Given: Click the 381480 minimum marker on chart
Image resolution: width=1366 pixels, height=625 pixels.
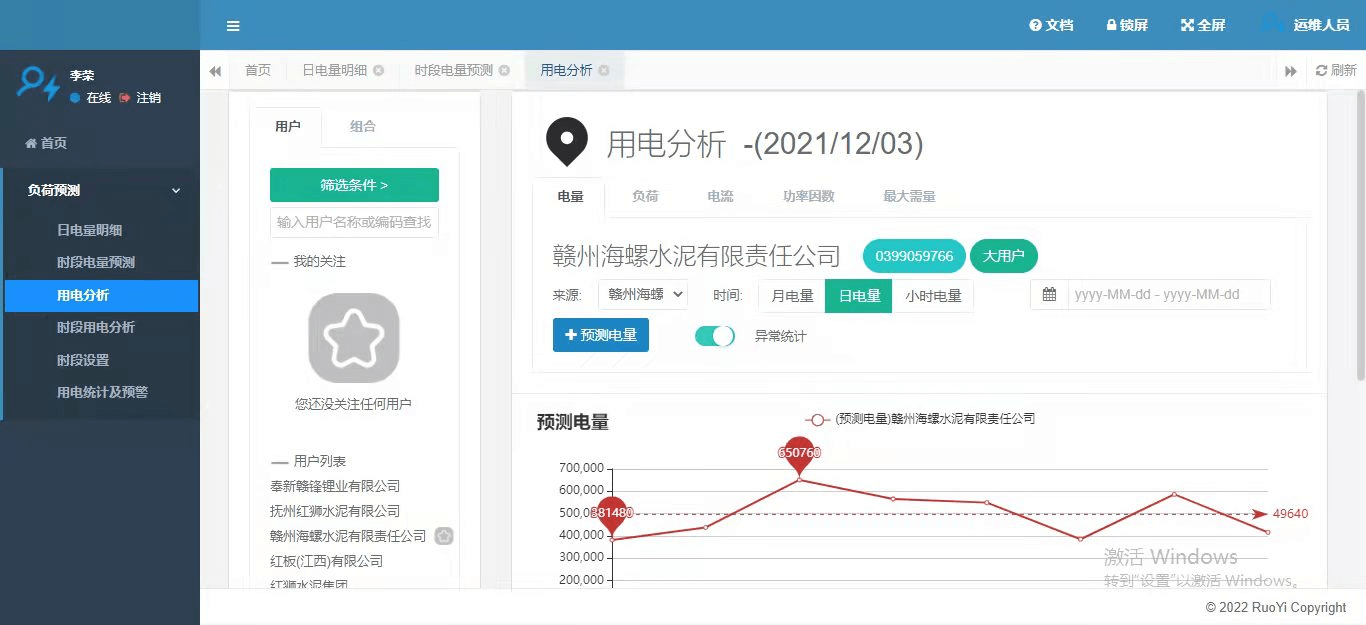Looking at the screenshot, I should (x=612, y=513).
